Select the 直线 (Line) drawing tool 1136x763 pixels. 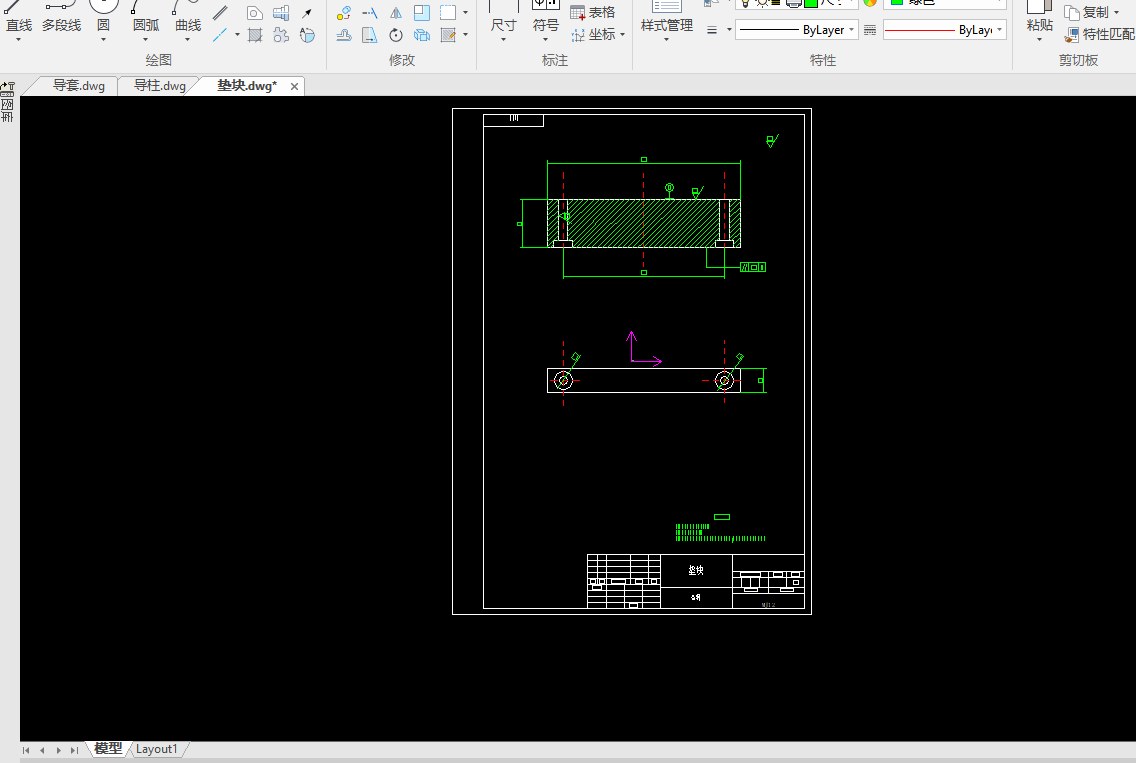[19, 17]
